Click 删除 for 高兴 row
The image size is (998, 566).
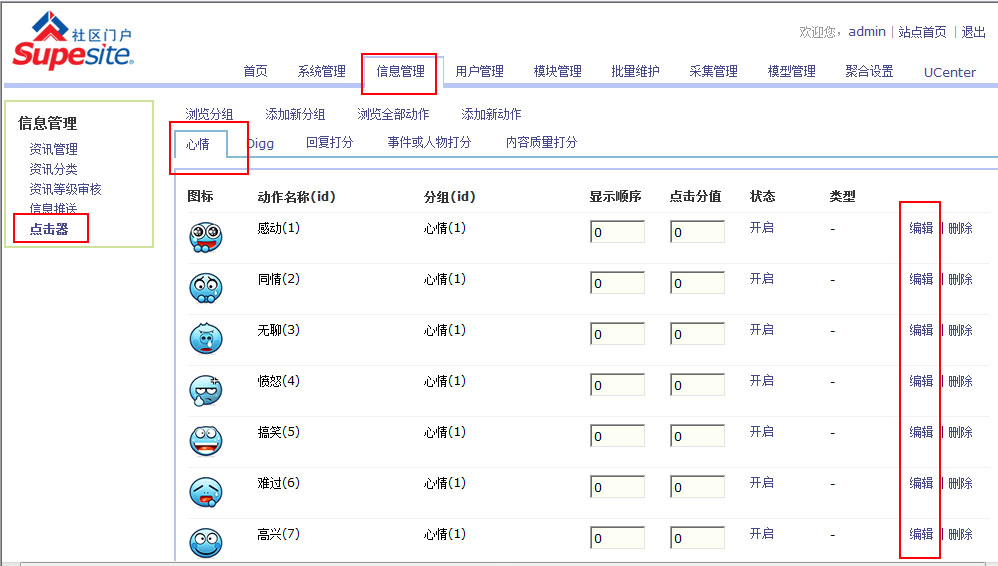click(x=960, y=534)
